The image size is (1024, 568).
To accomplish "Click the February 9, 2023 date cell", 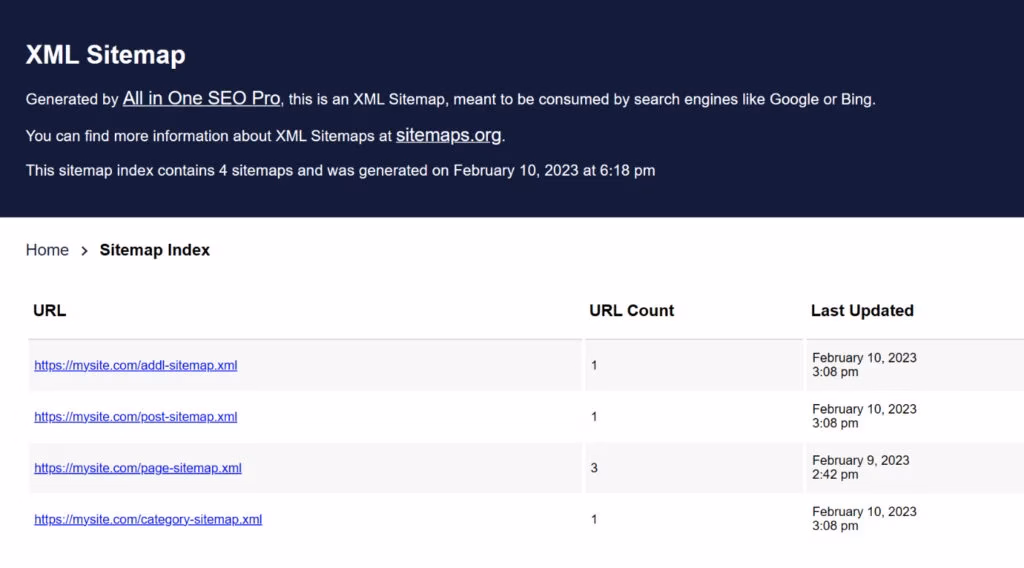I will point(860,467).
